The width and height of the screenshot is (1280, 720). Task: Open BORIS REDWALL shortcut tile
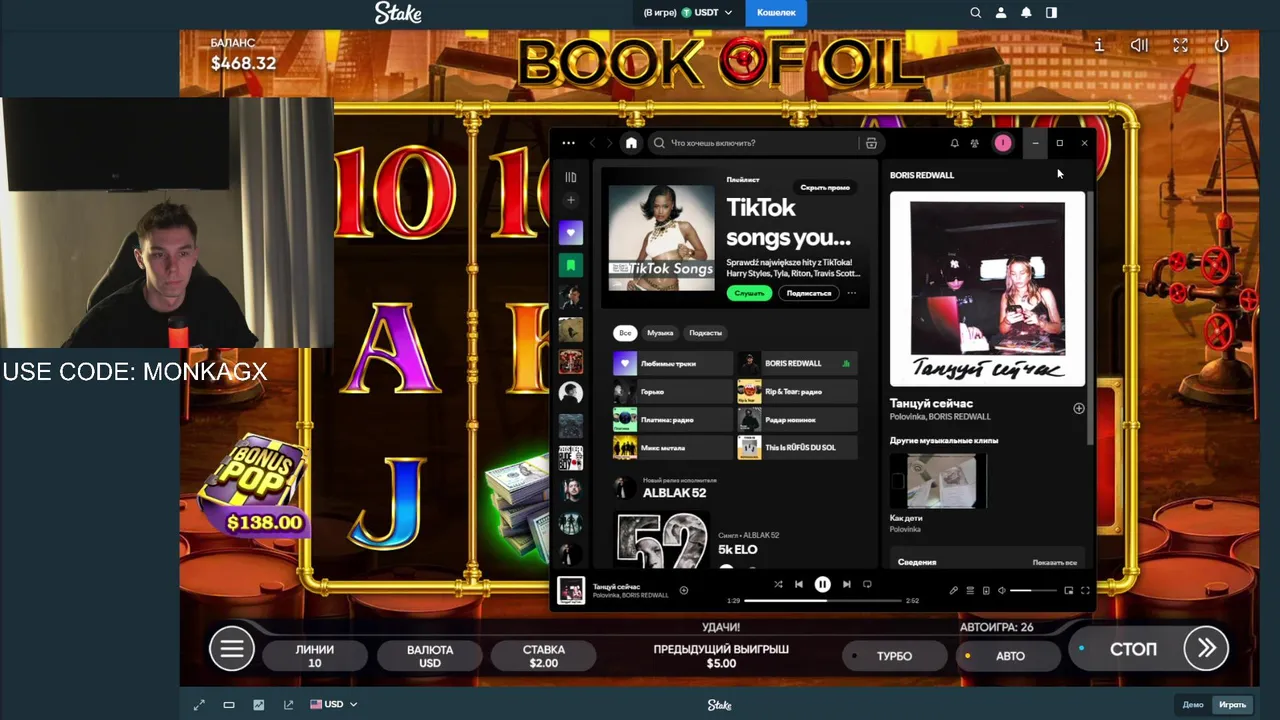click(x=797, y=363)
